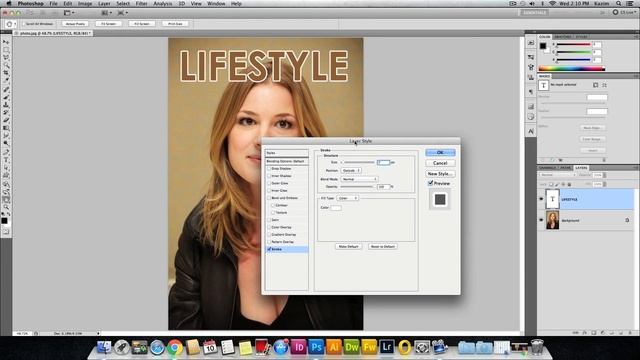Click the stroke Size input field

(383, 162)
